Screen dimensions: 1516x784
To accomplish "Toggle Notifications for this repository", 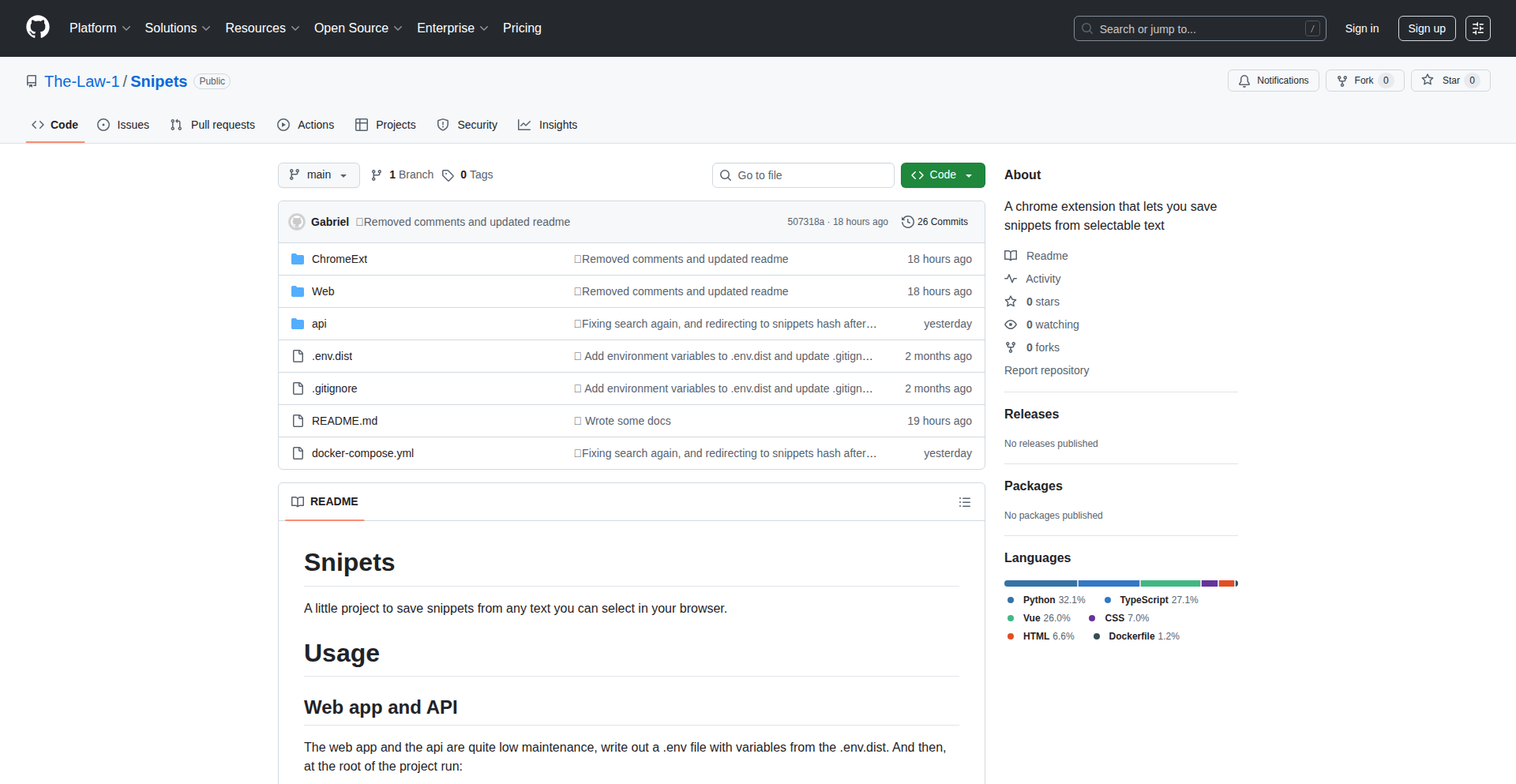I will pos(1273,81).
